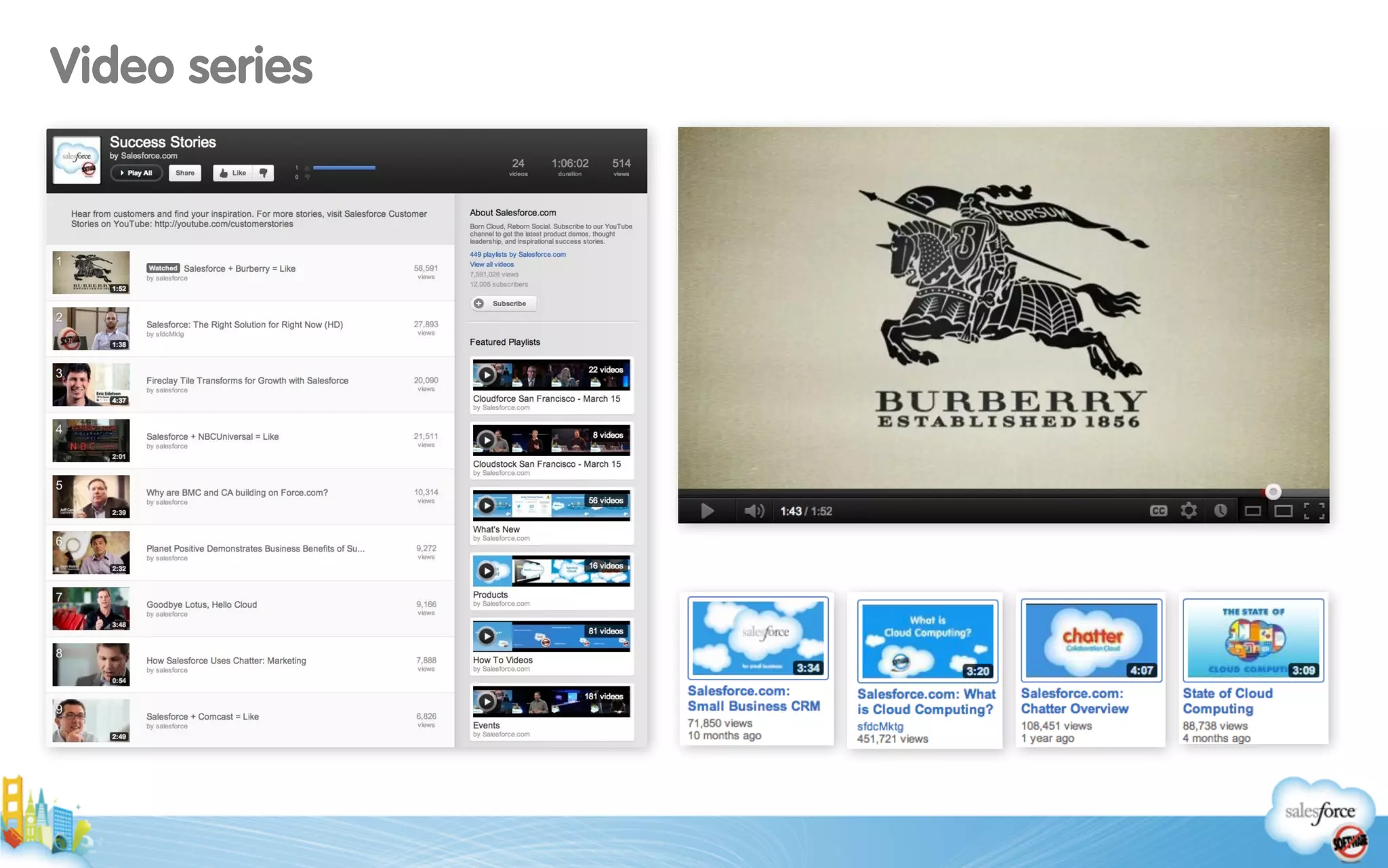
Task: Click the Watch Later clock icon
Action: pyautogui.click(x=1221, y=511)
